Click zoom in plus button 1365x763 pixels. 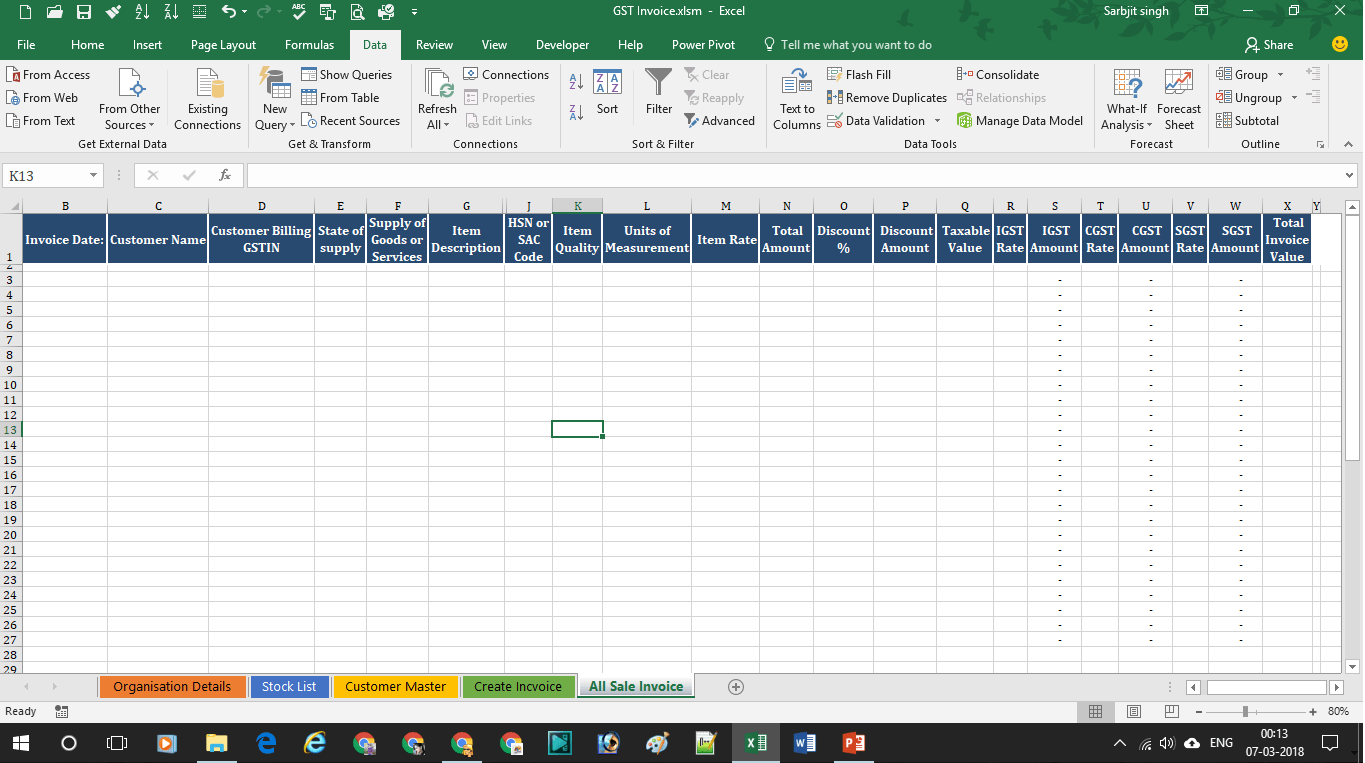coord(1313,712)
